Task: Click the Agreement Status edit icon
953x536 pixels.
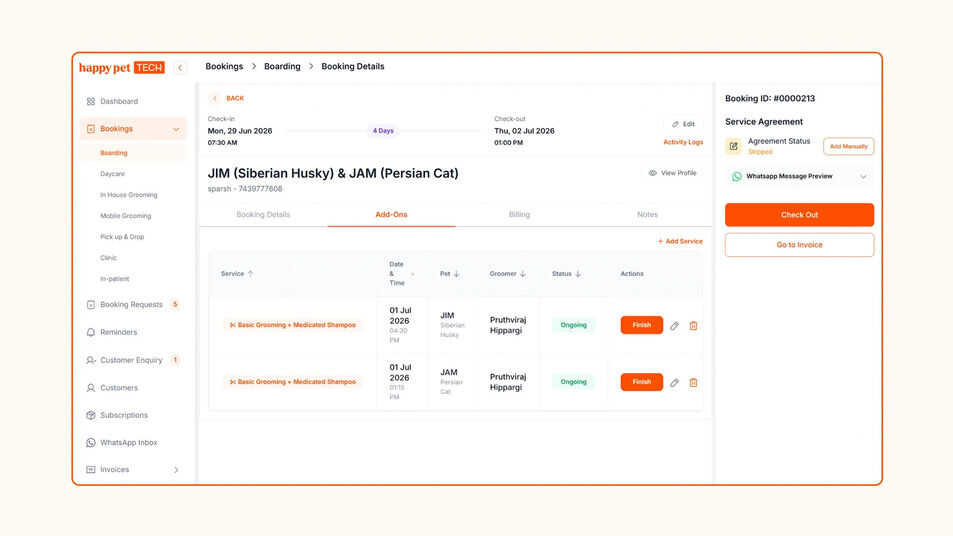Action: click(734, 146)
